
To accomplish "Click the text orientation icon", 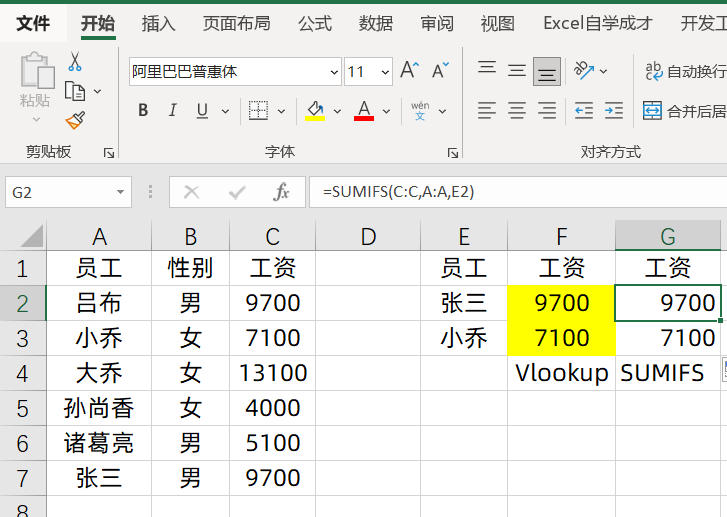I will click(x=584, y=70).
